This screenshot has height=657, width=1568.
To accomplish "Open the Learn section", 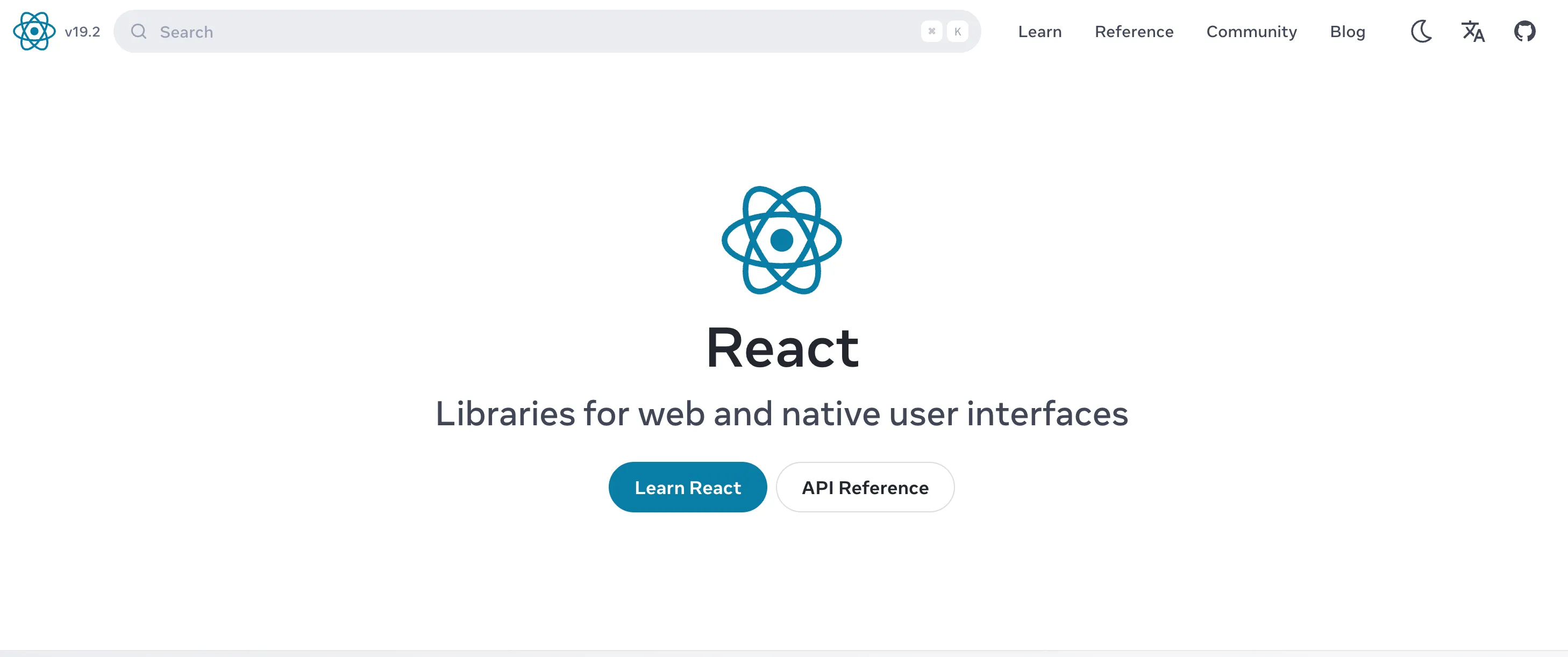I will (1039, 32).
